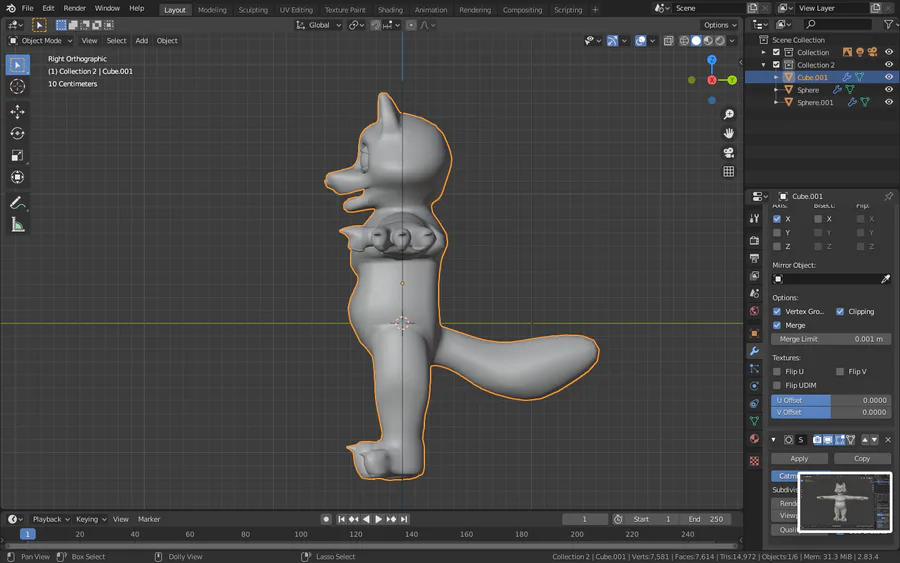Click the eyedropper for Mirror Object

click(884, 279)
